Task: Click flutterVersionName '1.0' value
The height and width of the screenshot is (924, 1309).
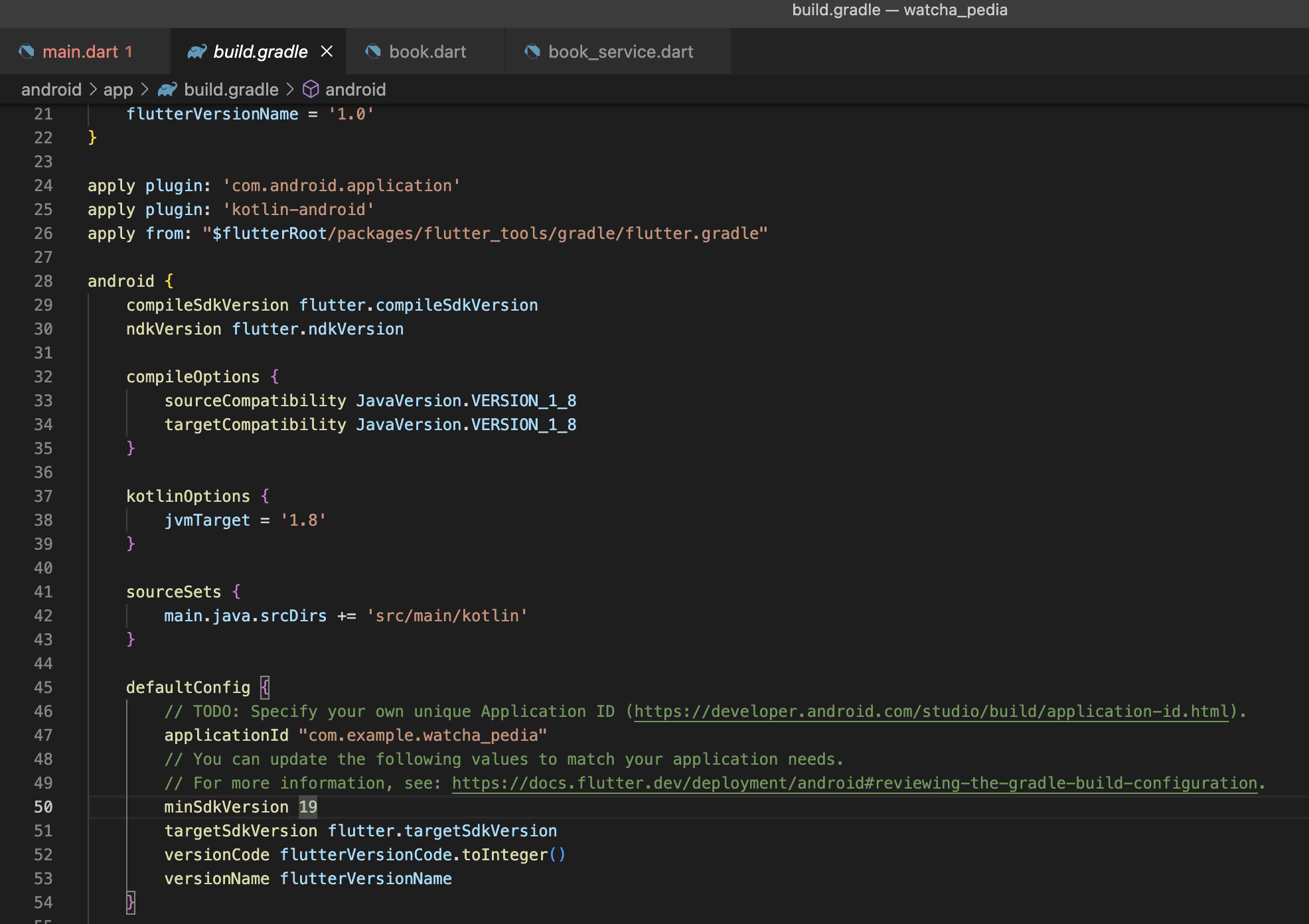Action: pyautogui.click(x=351, y=114)
